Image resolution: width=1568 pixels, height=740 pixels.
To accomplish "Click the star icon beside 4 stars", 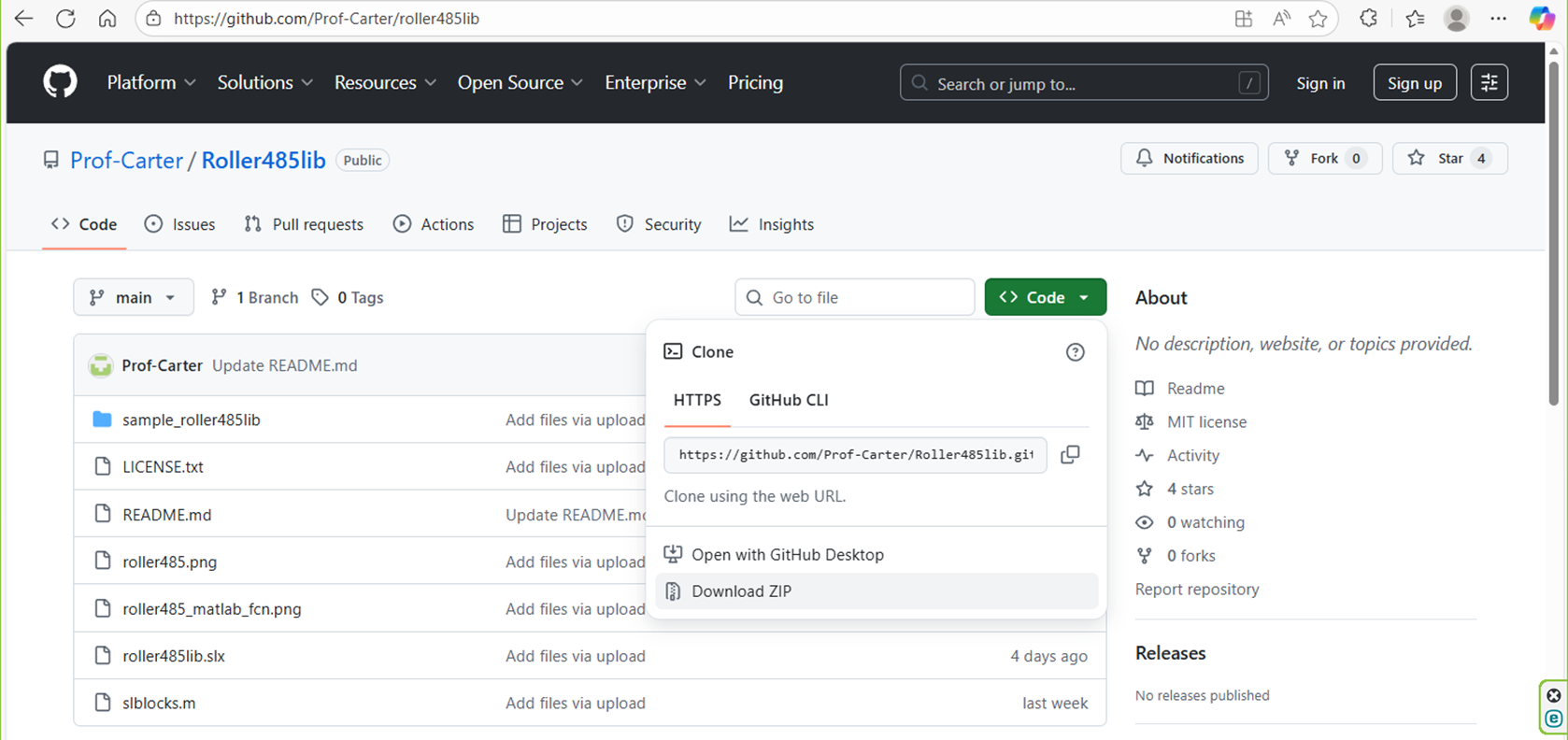I will (x=1145, y=489).
